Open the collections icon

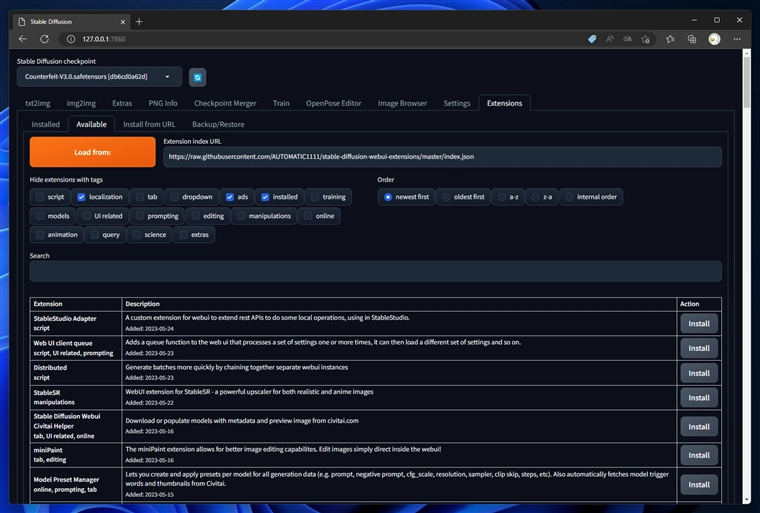pos(692,39)
